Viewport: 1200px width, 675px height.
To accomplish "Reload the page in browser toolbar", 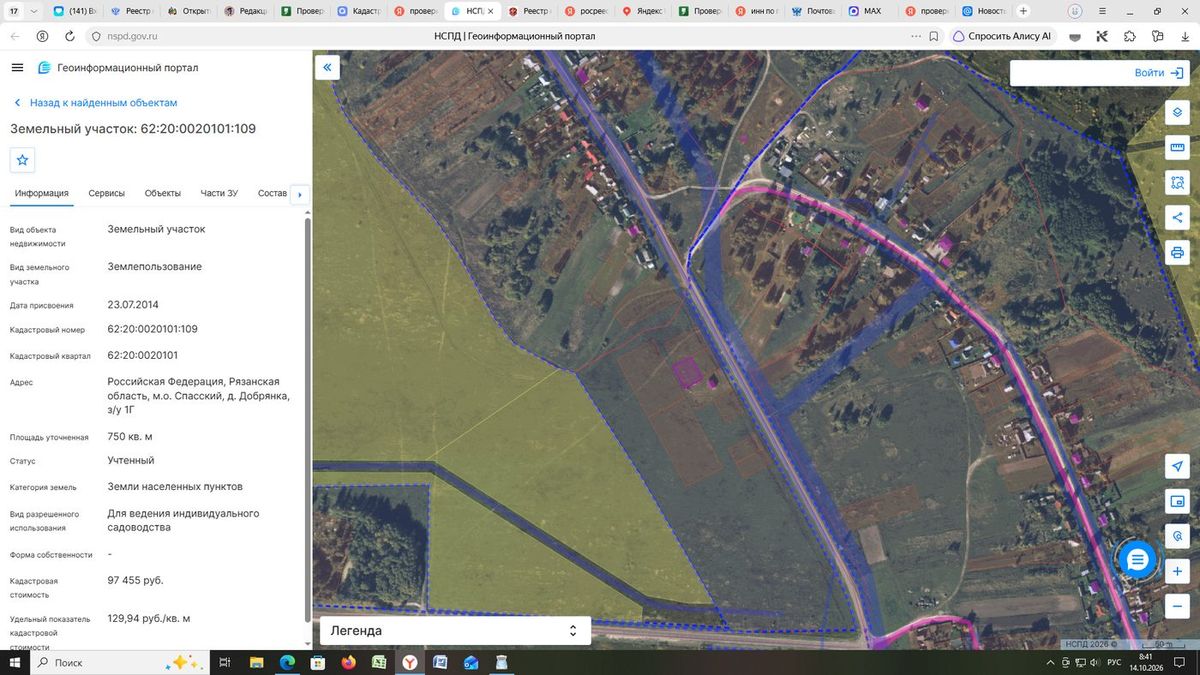I will pyautogui.click(x=70, y=36).
